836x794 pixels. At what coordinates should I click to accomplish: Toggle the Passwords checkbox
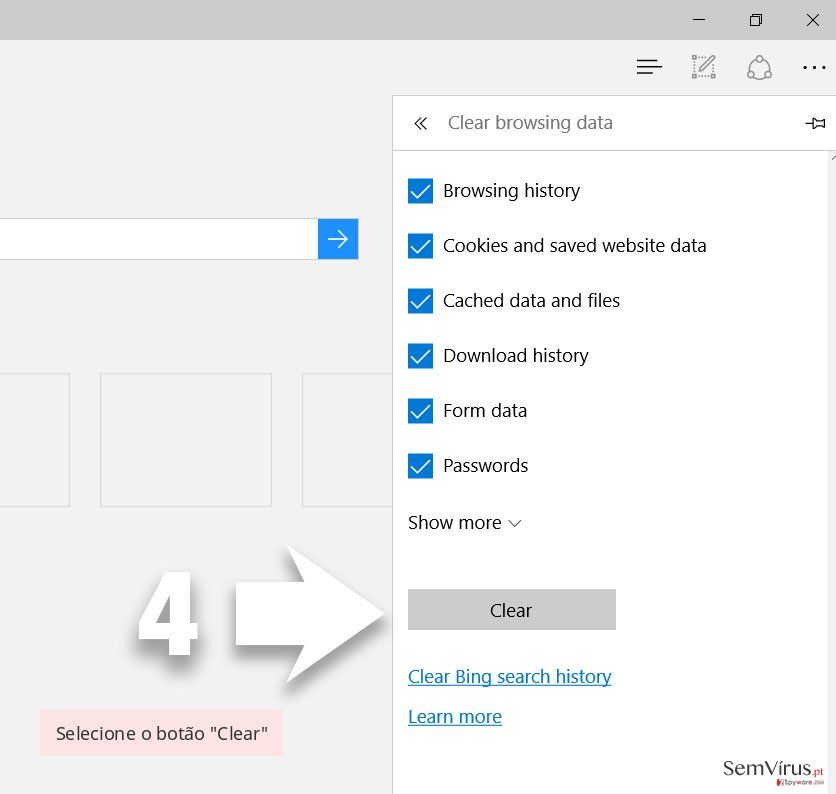(x=420, y=466)
